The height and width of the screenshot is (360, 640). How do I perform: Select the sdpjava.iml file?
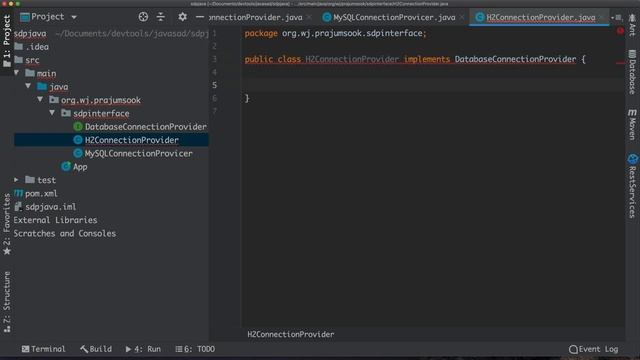[x=45, y=207]
